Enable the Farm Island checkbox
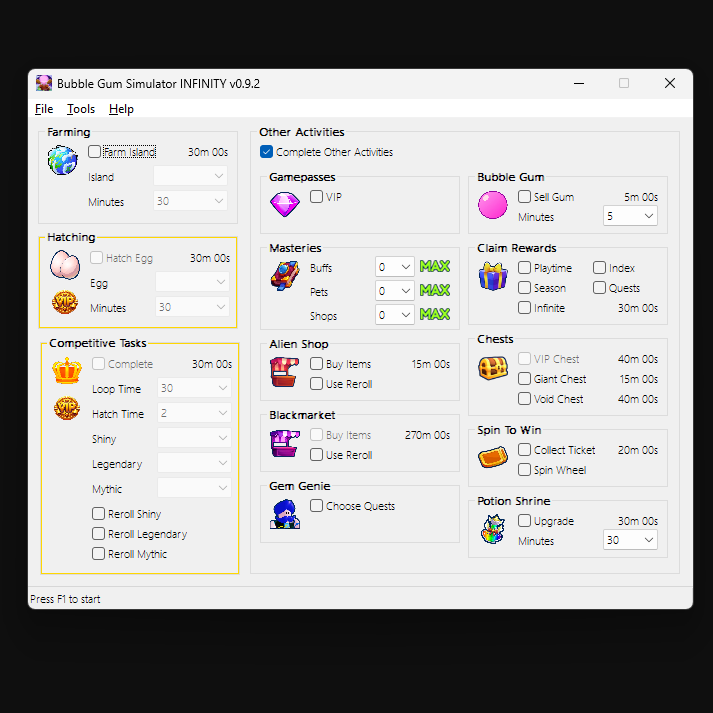This screenshot has width=713, height=713. (x=94, y=151)
